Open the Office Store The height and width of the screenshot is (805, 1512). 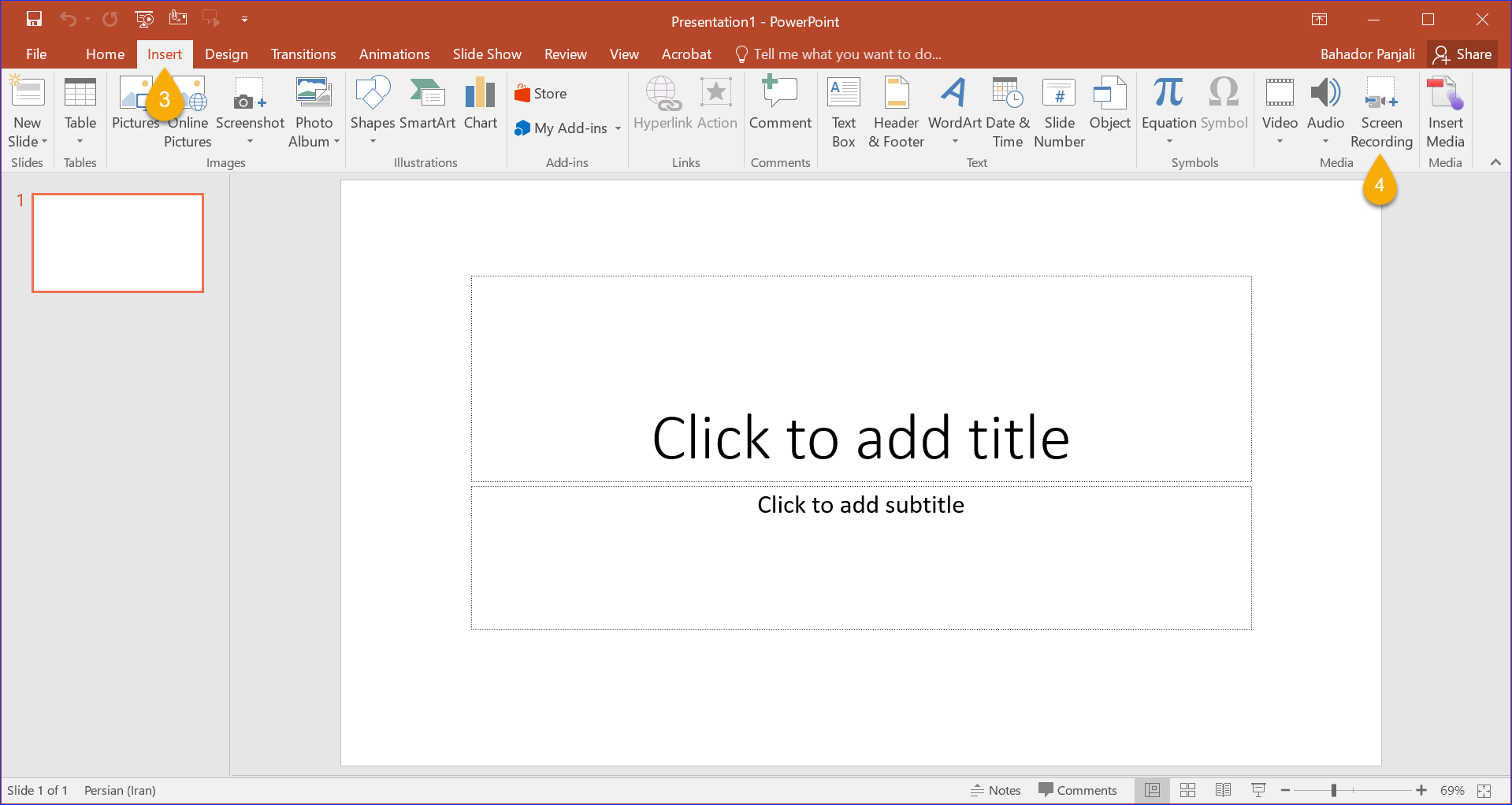coord(541,94)
